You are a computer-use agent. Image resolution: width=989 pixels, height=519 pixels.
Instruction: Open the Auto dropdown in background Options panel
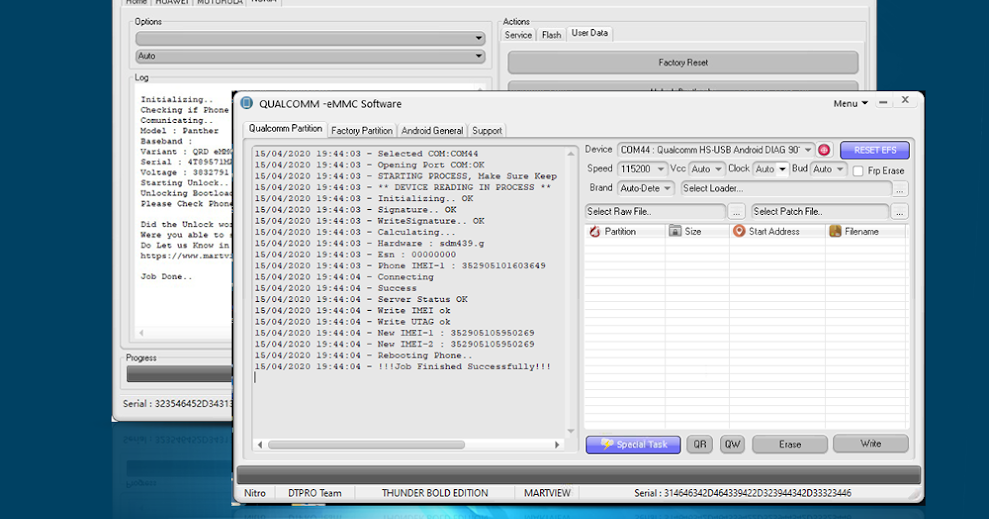pyautogui.click(x=310, y=56)
